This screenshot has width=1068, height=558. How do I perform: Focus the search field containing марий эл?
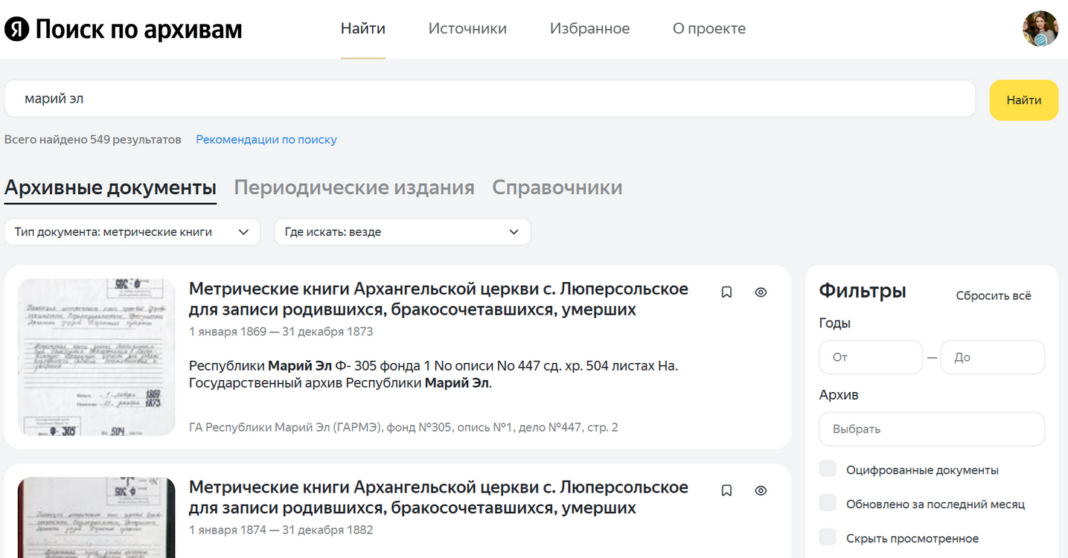490,99
